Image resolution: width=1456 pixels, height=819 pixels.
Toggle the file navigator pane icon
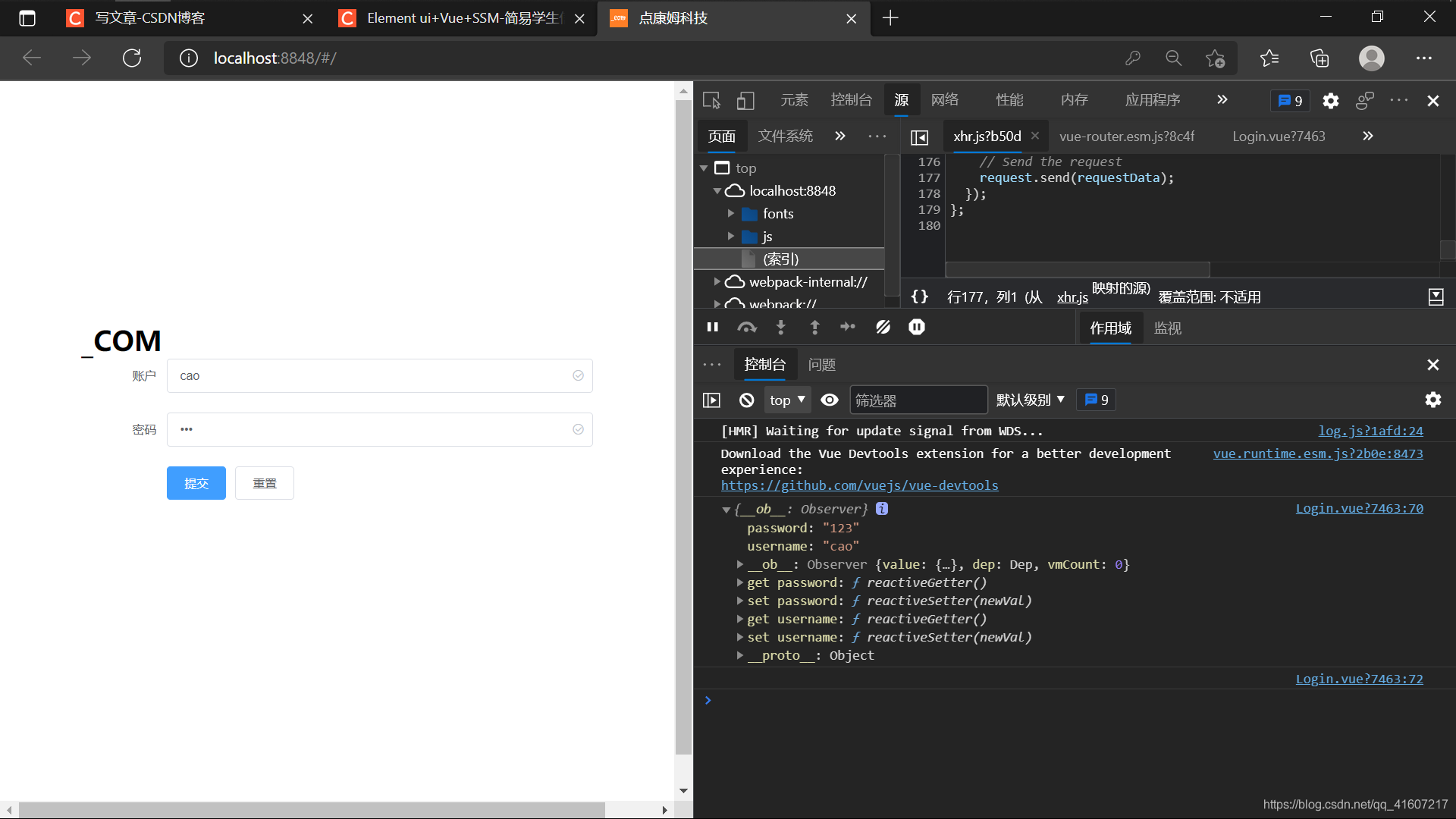(919, 137)
